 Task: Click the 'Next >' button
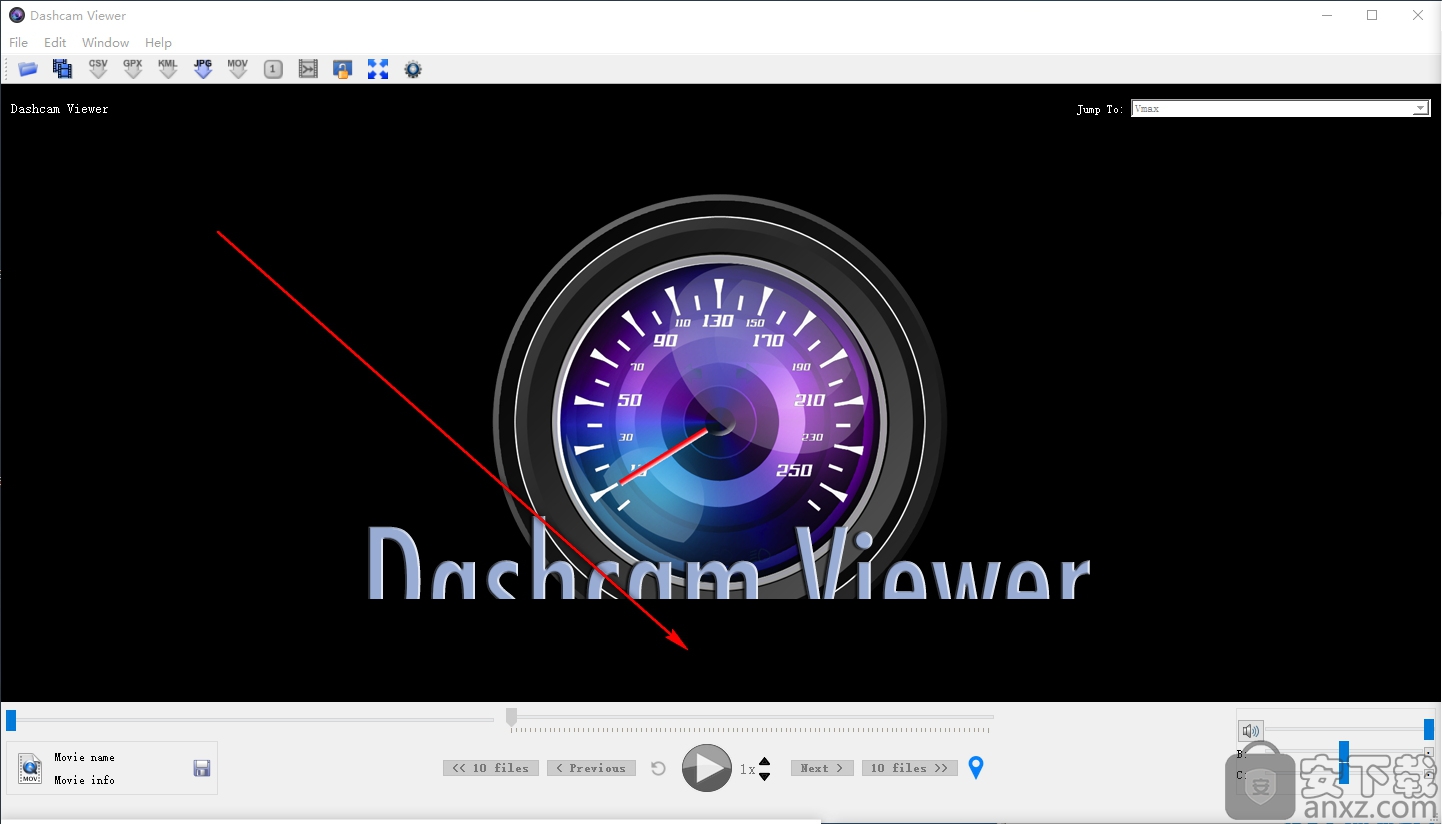[822, 768]
